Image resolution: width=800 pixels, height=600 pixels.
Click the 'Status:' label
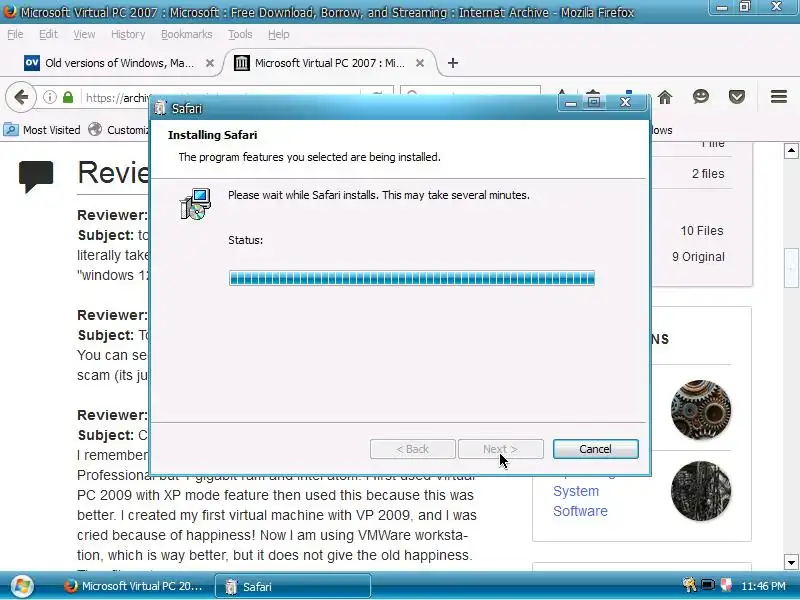point(245,240)
